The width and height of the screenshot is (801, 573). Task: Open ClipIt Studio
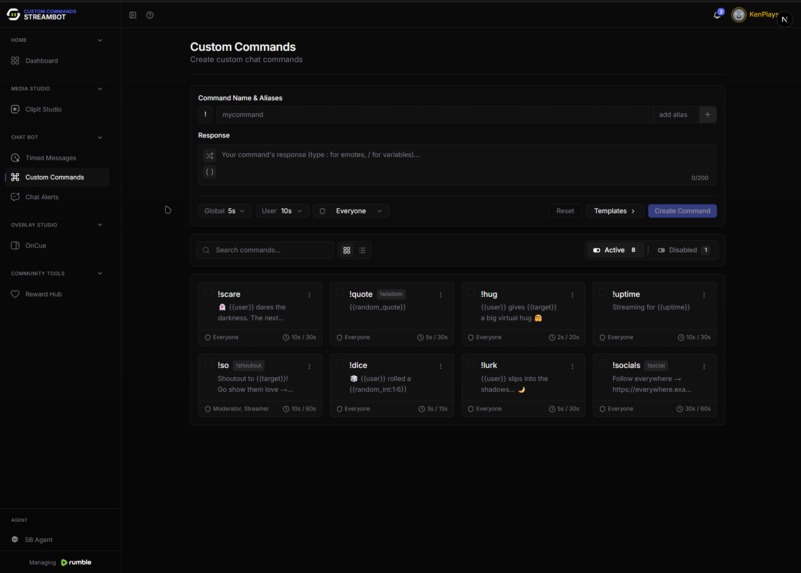(x=57, y=109)
